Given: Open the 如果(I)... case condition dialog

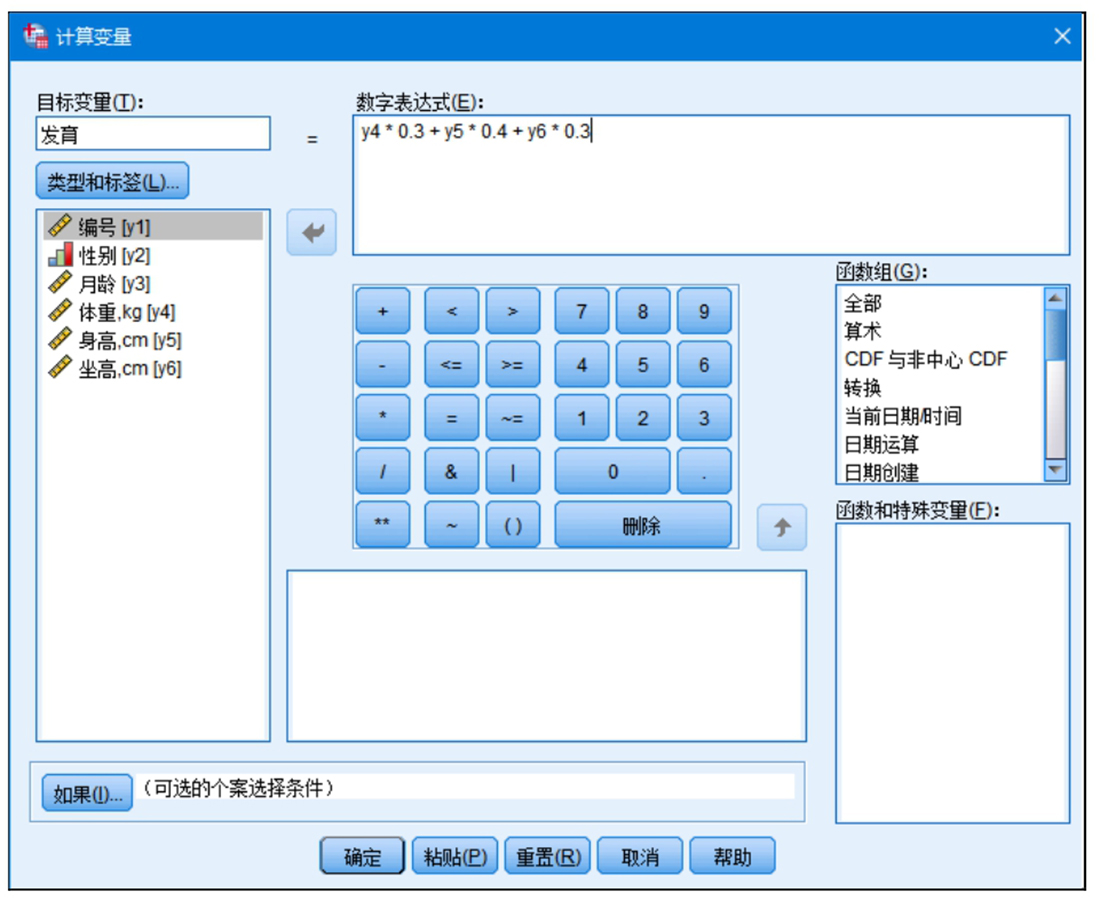Looking at the screenshot, I should (x=87, y=793).
